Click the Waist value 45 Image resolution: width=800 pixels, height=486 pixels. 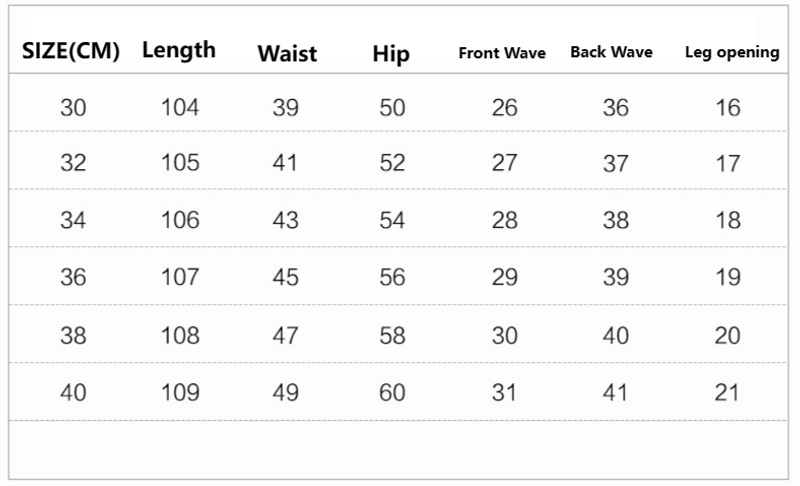pyautogui.click(x=286, y=277)
